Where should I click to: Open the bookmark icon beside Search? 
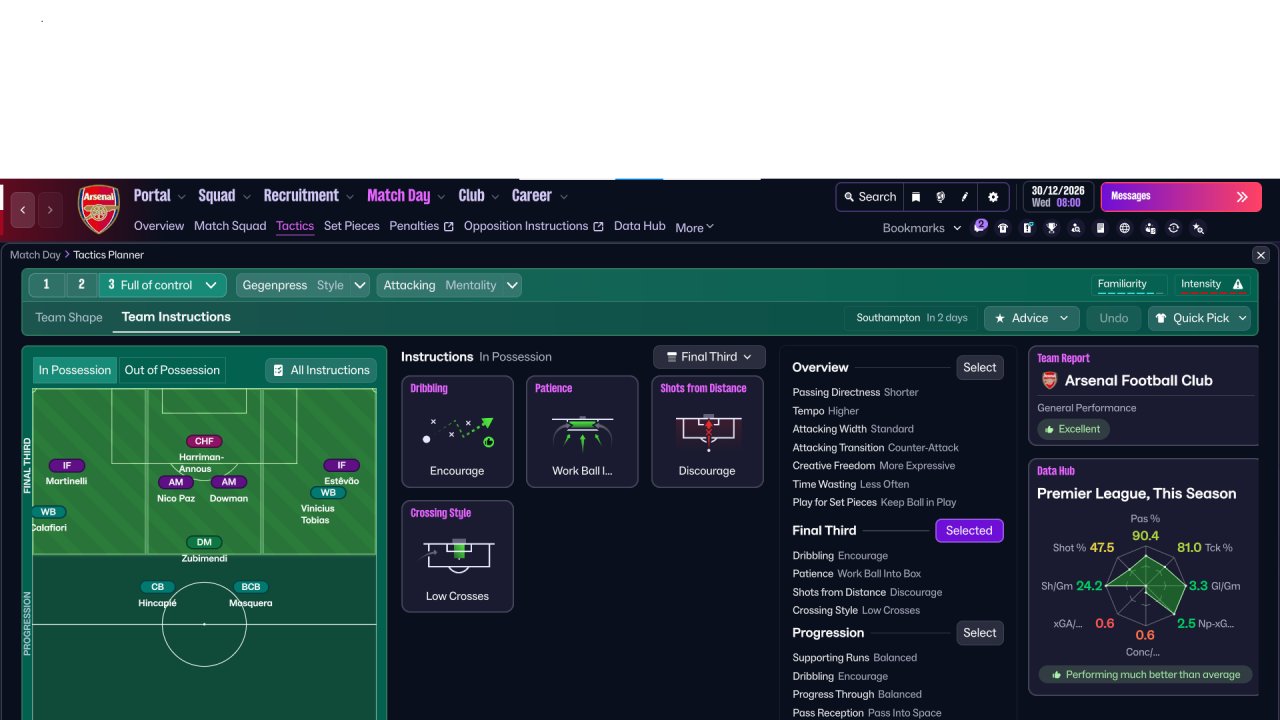tap(916, 197)
